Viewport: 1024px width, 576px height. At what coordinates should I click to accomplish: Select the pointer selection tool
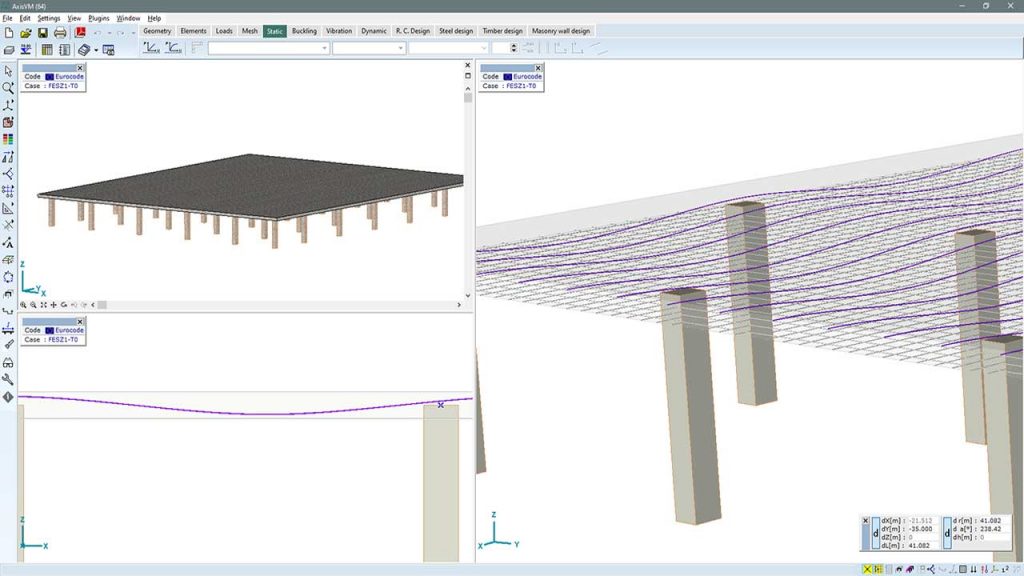click(10, 70)
